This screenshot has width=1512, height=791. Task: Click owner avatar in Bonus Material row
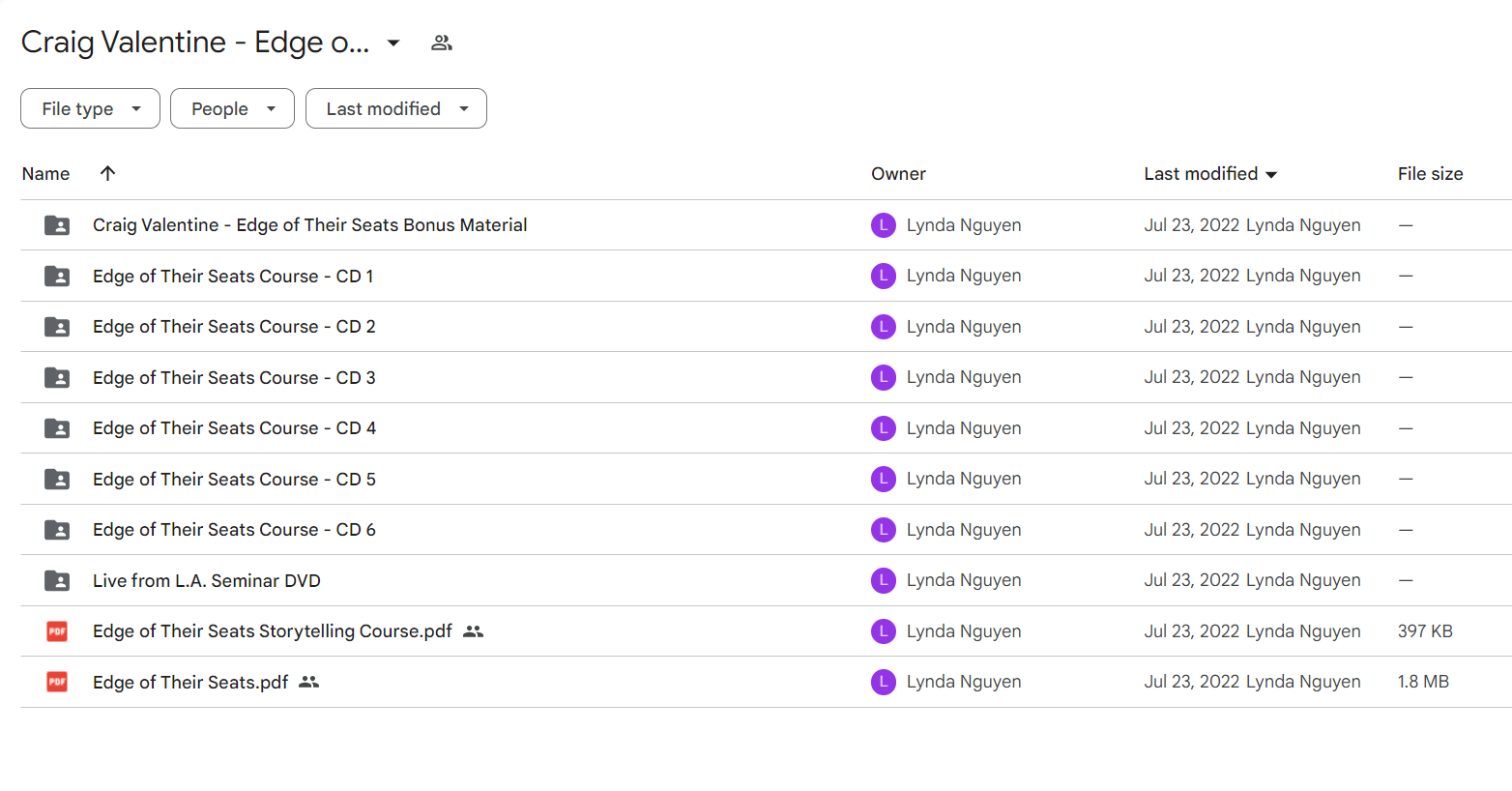(884, 225)
